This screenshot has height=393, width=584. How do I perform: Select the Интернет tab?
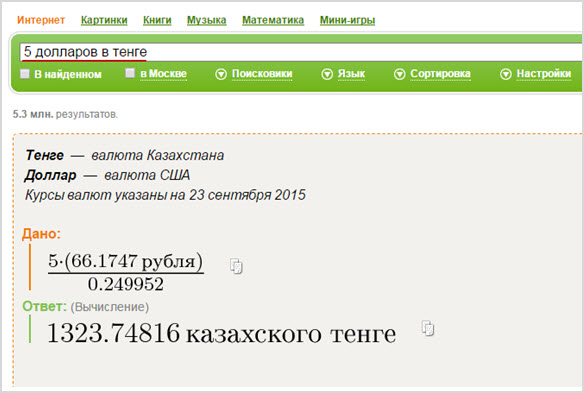pyautogui.click(x=41, y=20)
